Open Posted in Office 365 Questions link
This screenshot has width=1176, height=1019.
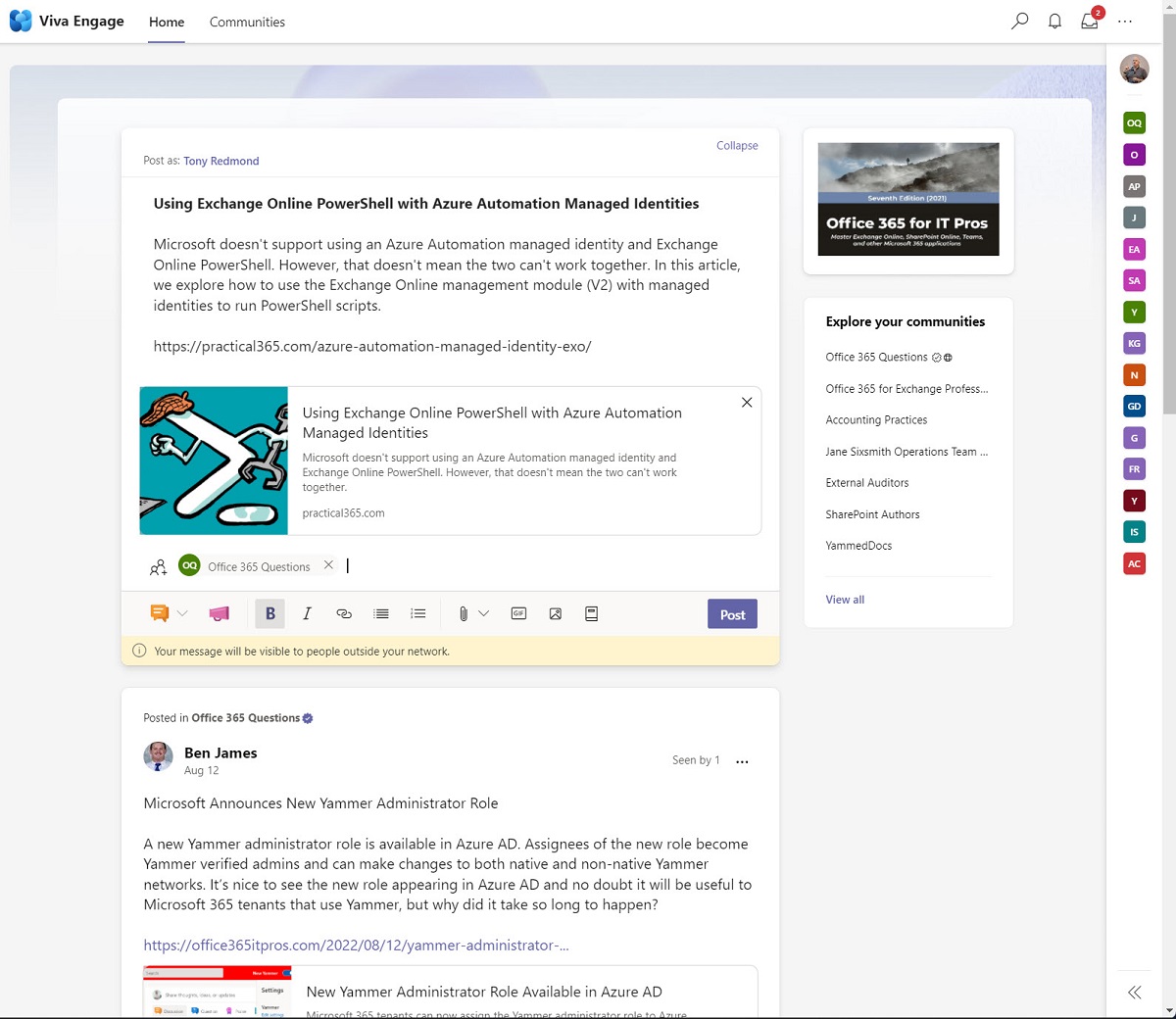coord(246,718)
